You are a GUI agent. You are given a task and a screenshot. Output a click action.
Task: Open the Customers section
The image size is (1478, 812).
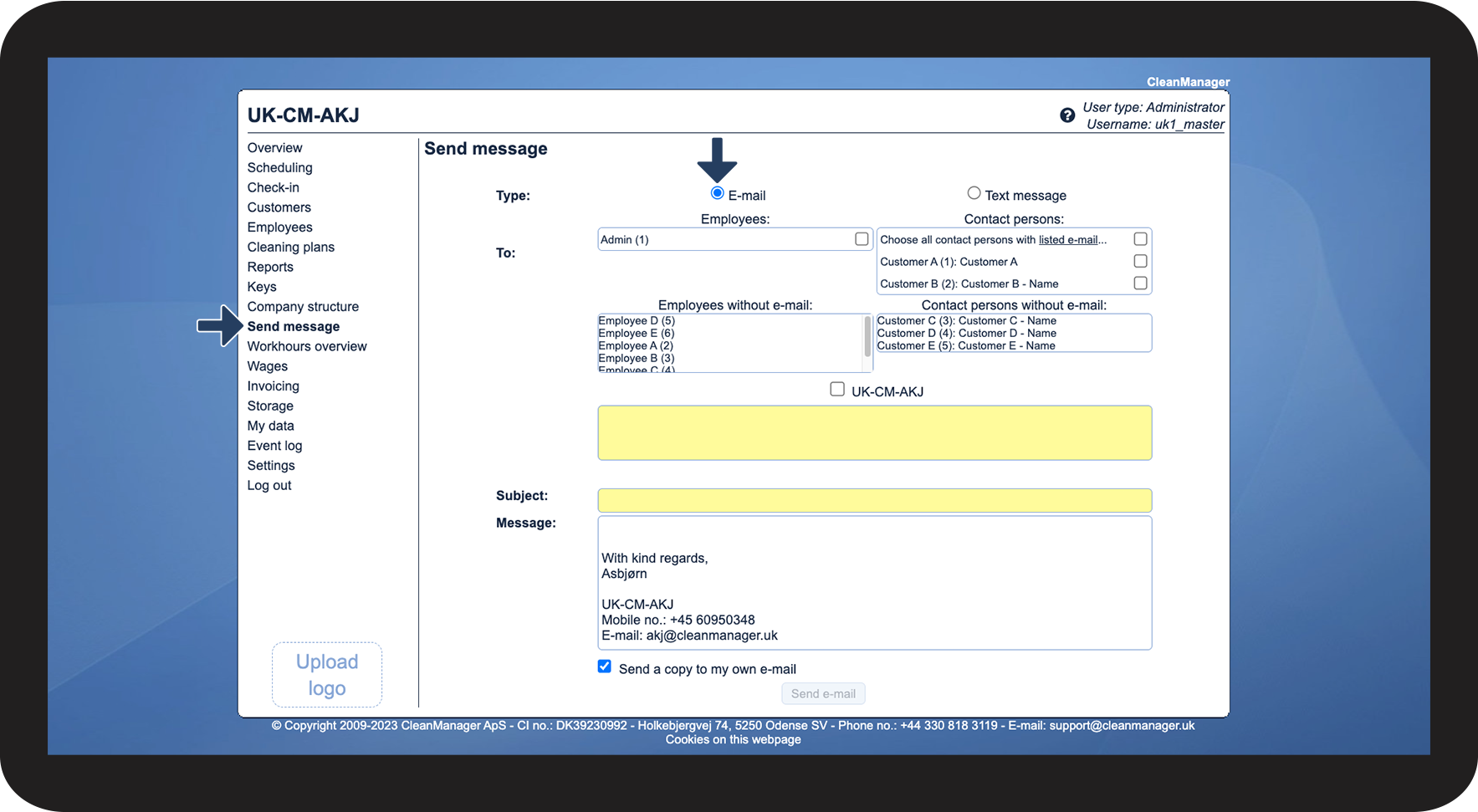[x=279, y=207]
